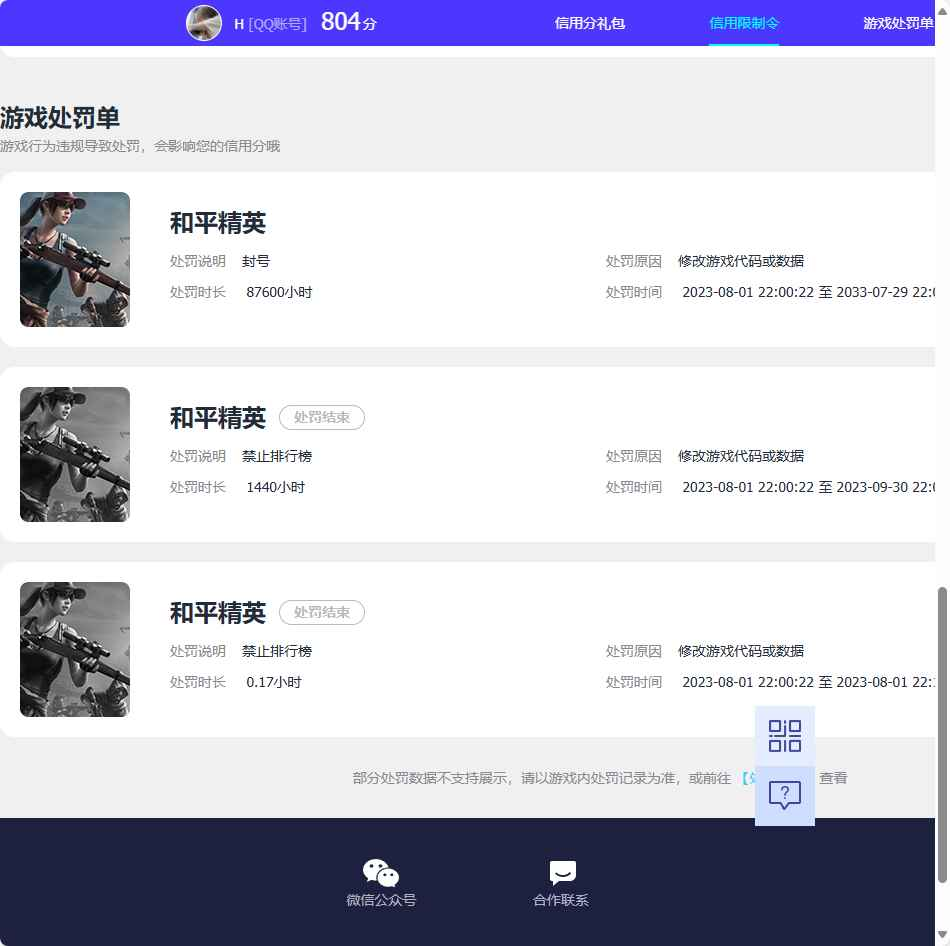Open the QR code floating icon
This screenshot has width=950, height=946.
(785, 736)
